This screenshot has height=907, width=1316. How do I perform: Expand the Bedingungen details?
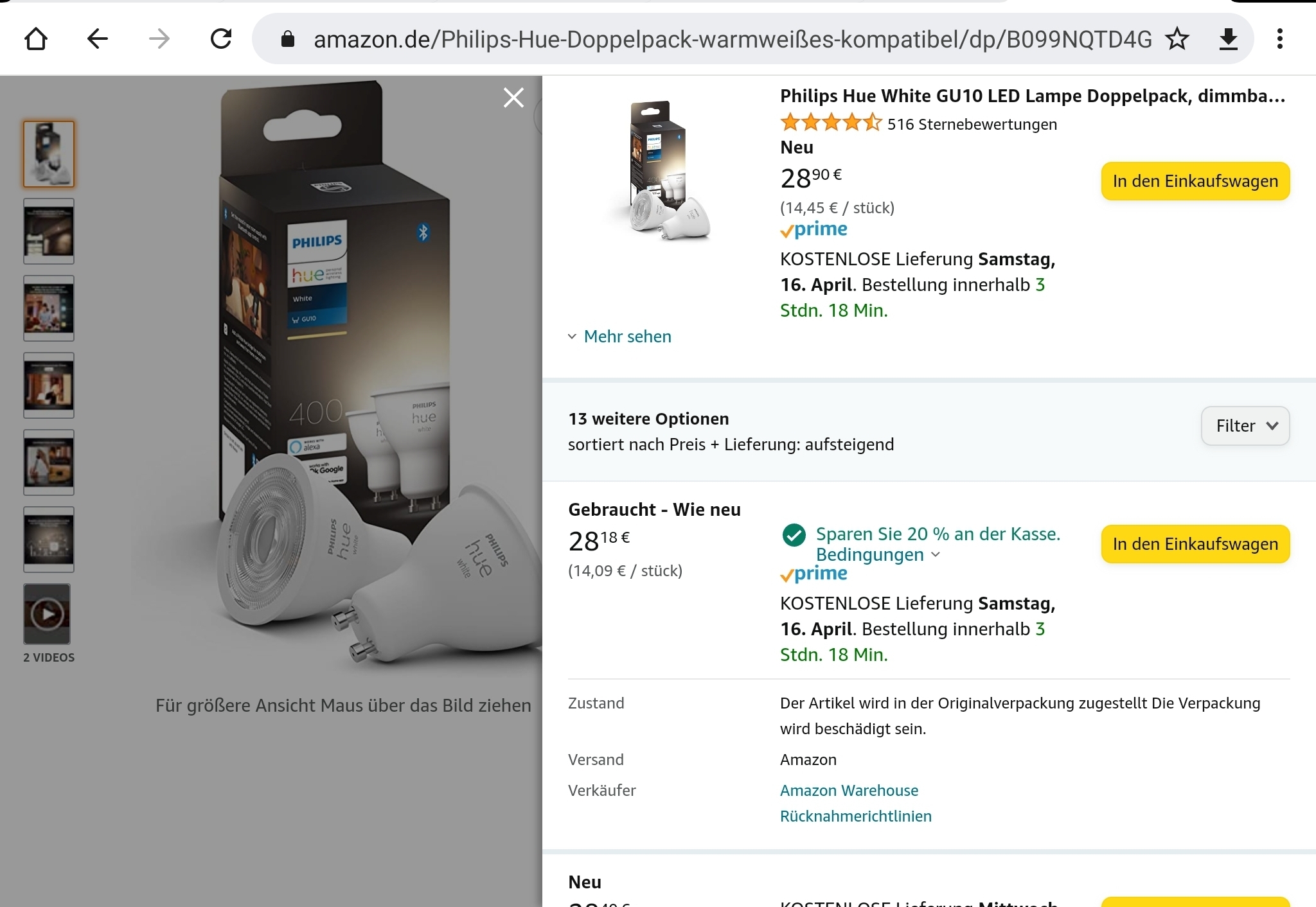click(x=878, y=555)
